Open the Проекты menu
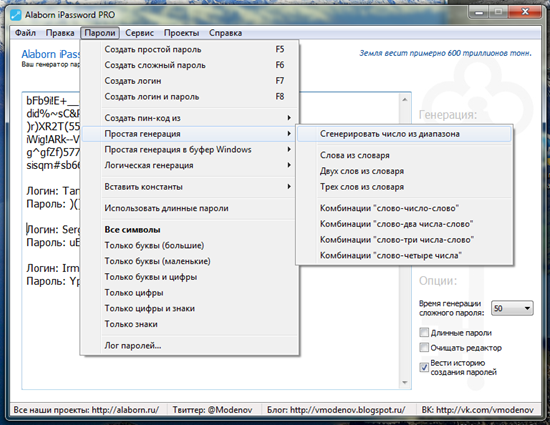 tap(181, 33)
